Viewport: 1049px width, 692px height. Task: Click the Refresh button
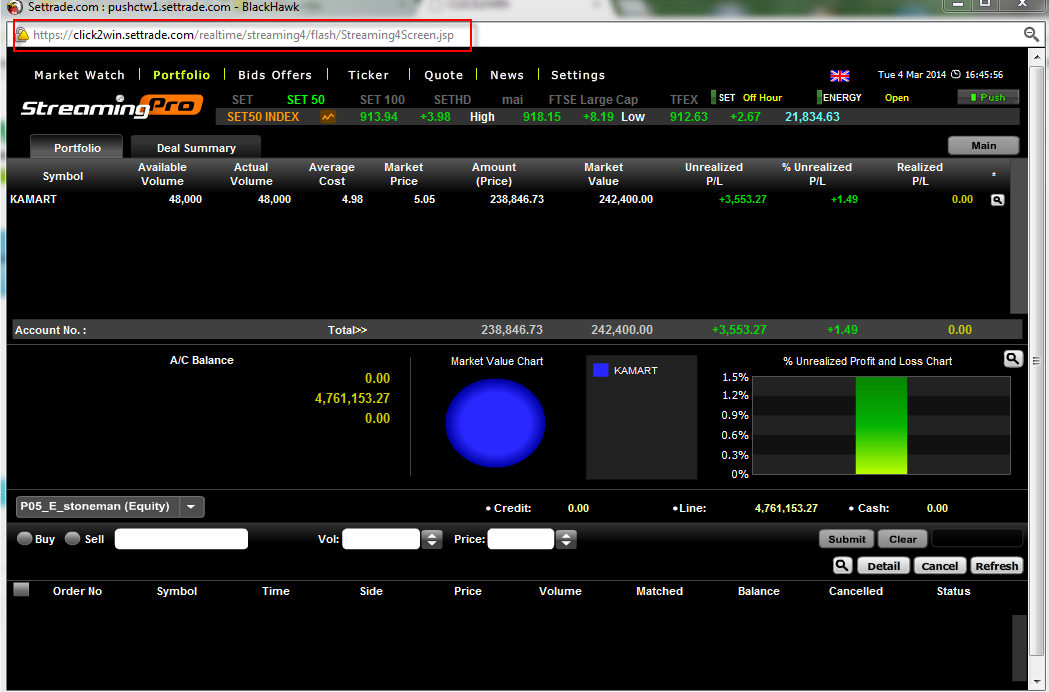click(996, 566)
